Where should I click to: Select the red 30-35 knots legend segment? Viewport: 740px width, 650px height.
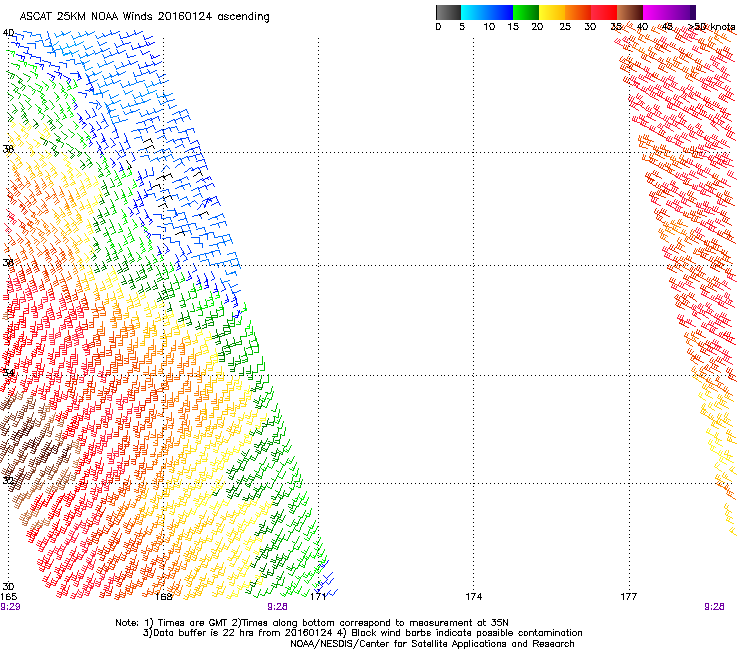coord(604,12)
